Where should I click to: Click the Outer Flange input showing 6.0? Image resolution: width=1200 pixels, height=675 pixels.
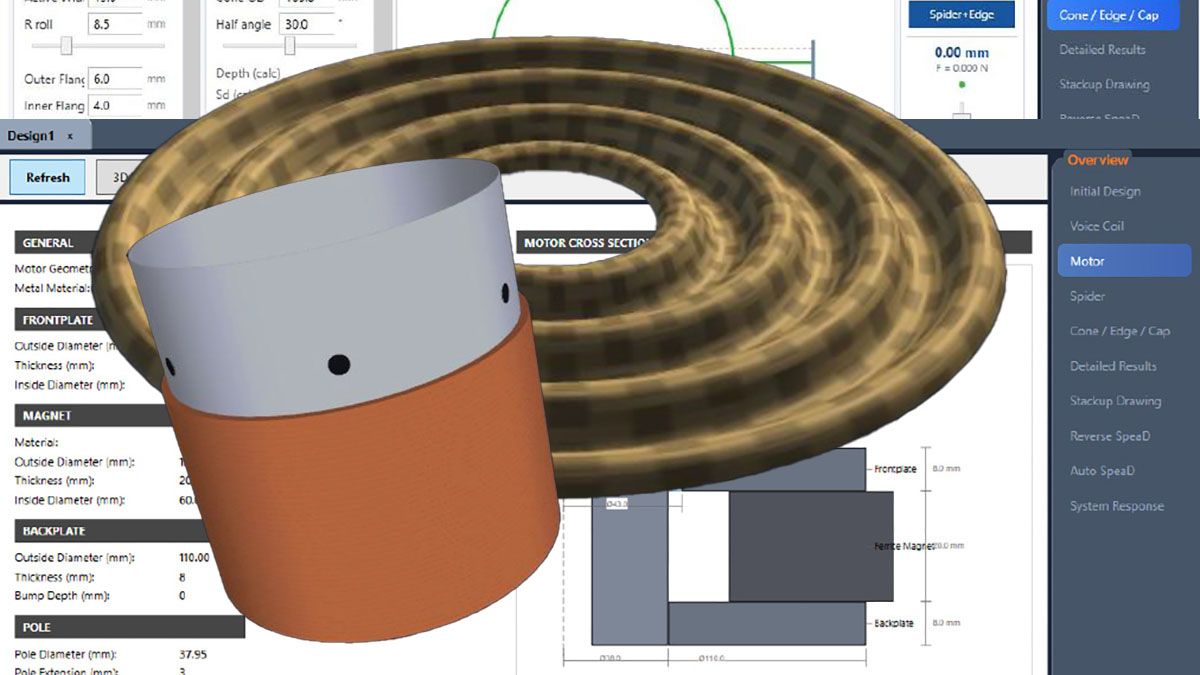point(115,79)
